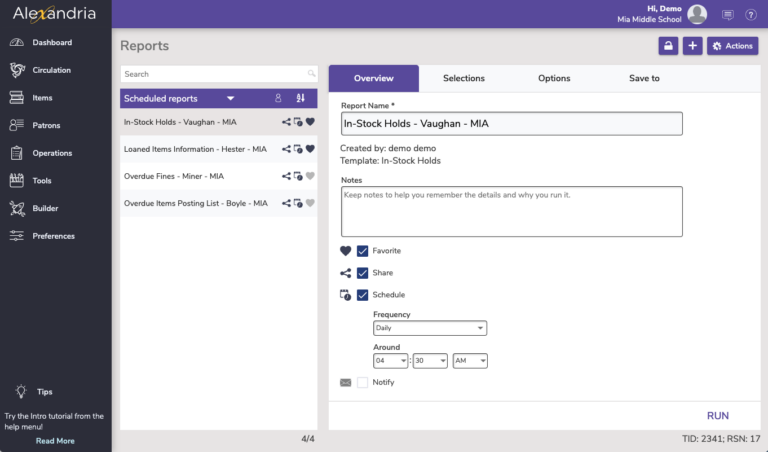This screenshot has width=768, height=452.
Task: Toggle the Share checkbox
Action: pos(363,273)
